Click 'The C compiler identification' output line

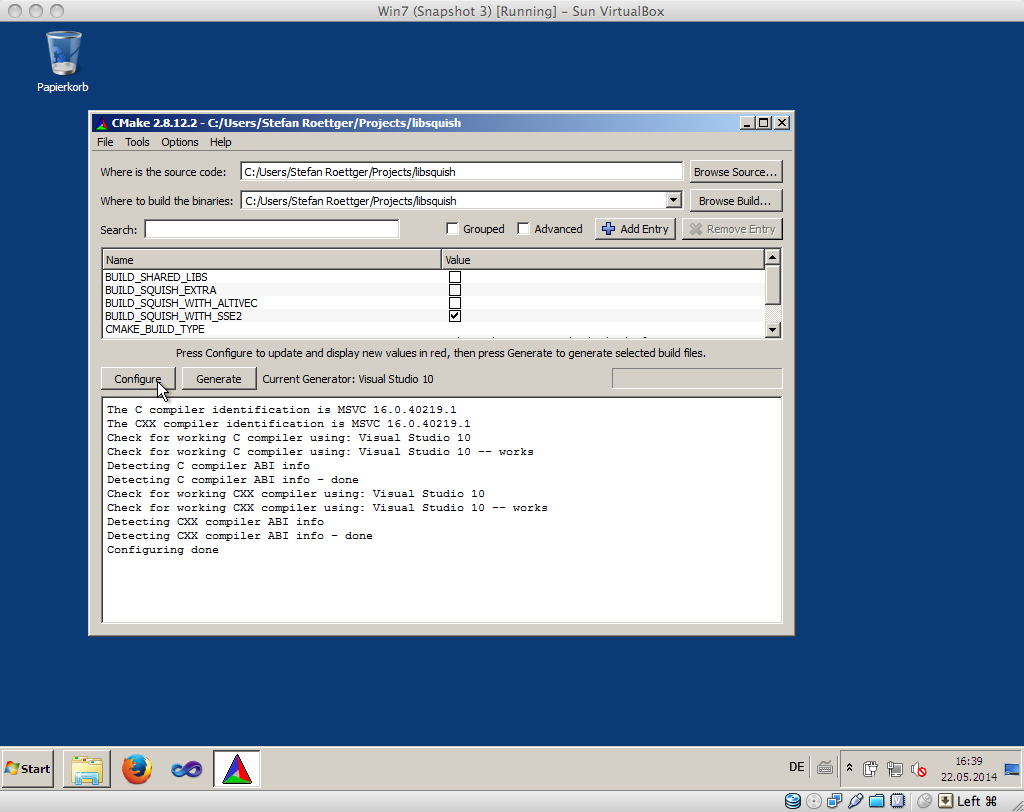[281, 410]
